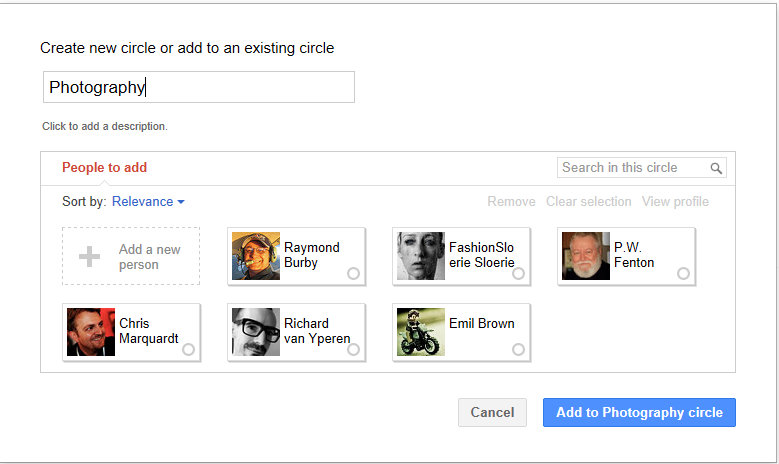Click the search magnifier icon

coord(716,168)
